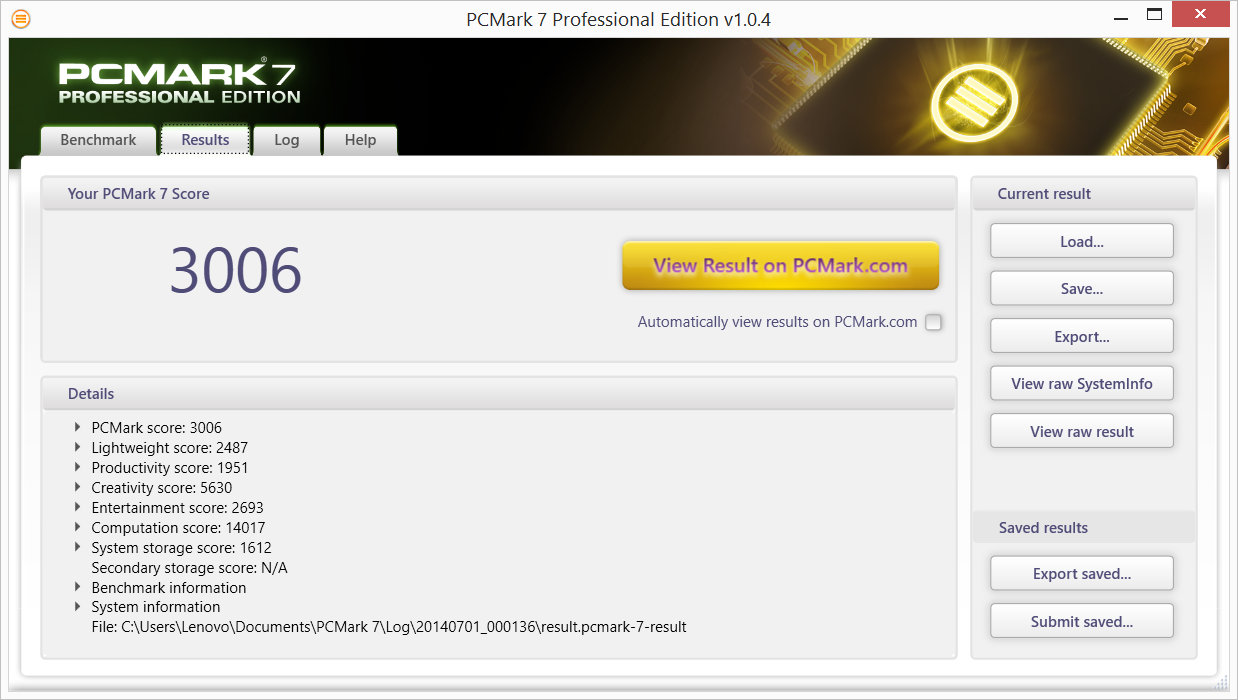
Task: Expand the Computation score row
Action: (x=78, y=527)
